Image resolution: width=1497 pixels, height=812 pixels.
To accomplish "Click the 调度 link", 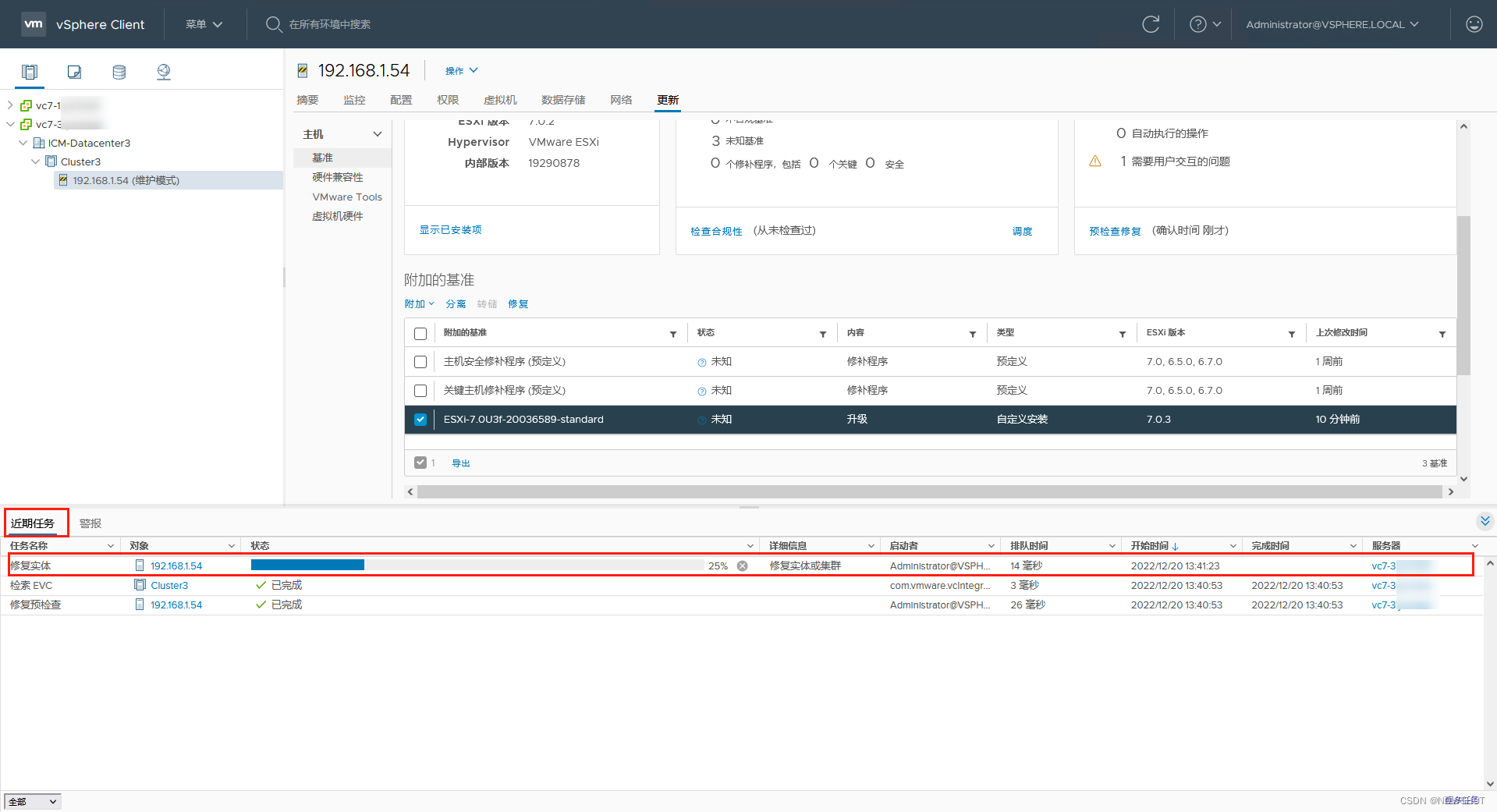I will point(1022,231).
